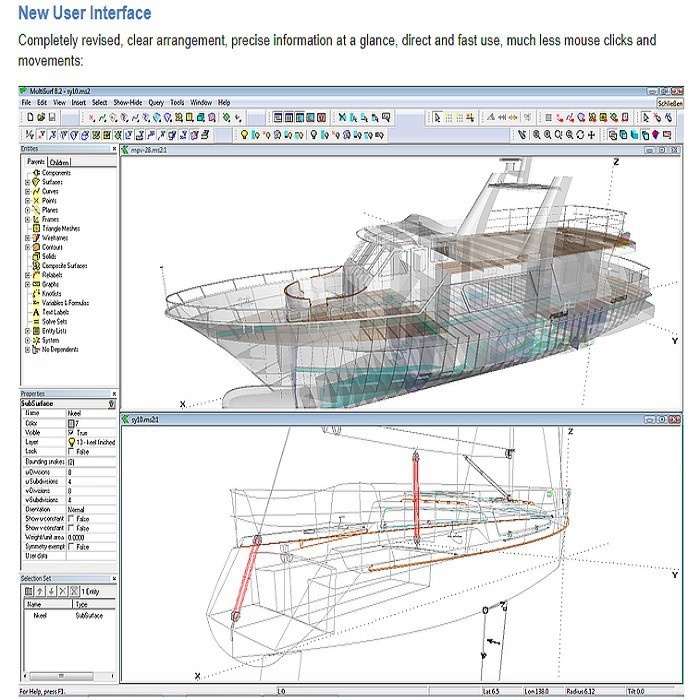Expand the Frames tree node
Screen dimensions: 700x700
click(x=28, y=220)
